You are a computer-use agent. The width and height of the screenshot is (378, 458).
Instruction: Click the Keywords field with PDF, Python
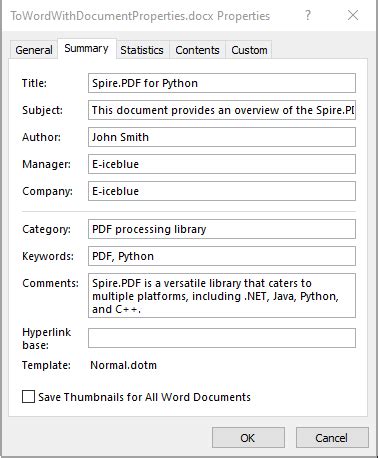coord(222,256)
